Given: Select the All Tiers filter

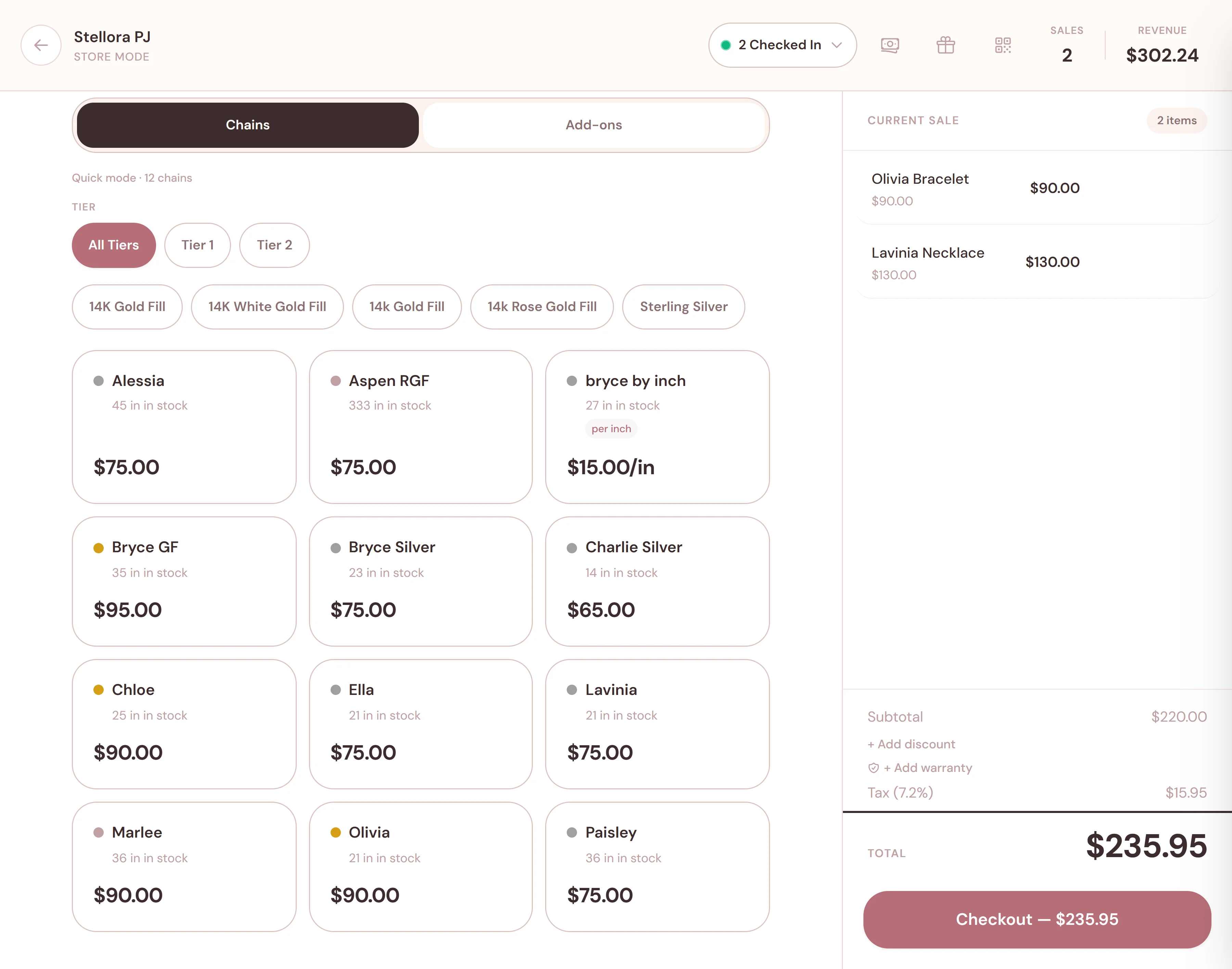Looking at the screenshot, I should click(x=114, y=245).
